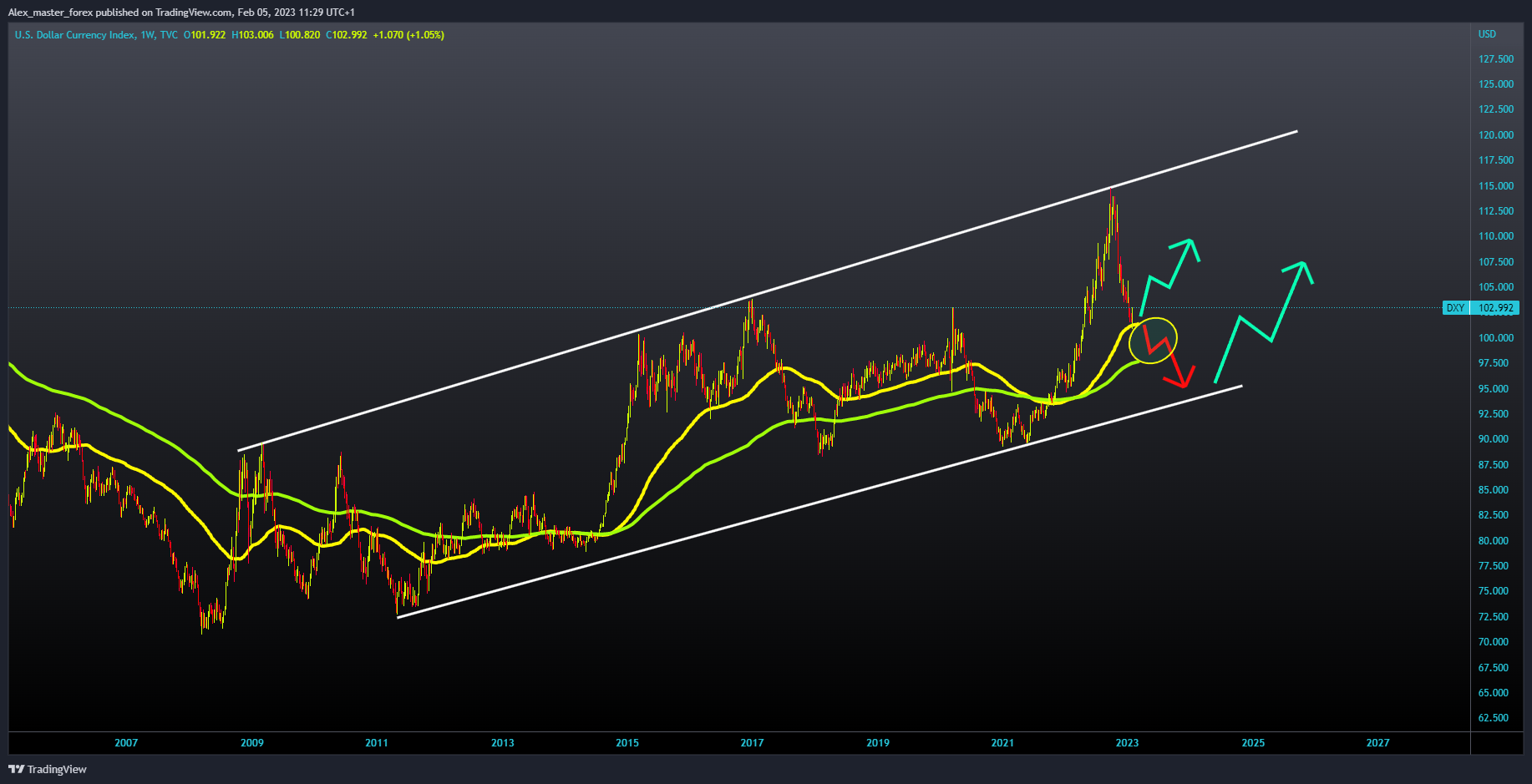The height and width of the screenshot is (784, 1532).
Task: Click the close value C102.992 in header
Action: (x=346, y=35)
